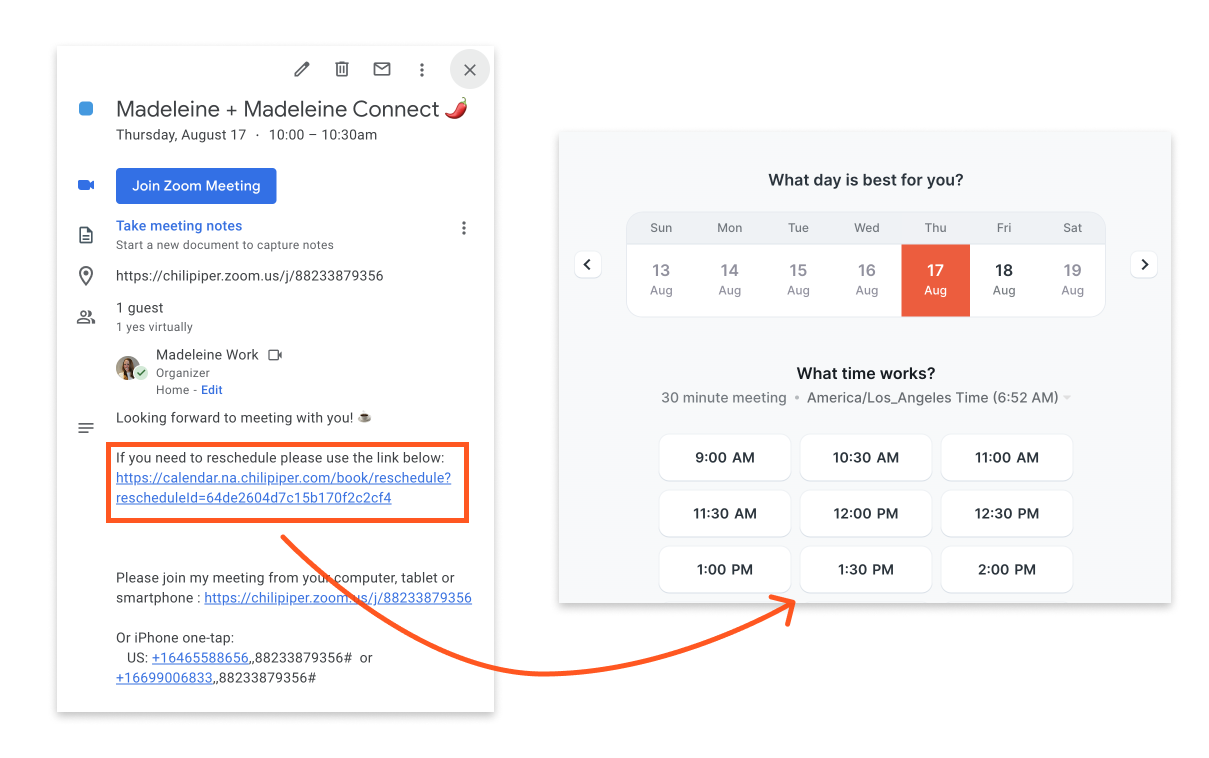Click the Join Zoom Meeting button
This screenshot has height=758, width=1209.
pyautogui.click(x=196, y=186)
